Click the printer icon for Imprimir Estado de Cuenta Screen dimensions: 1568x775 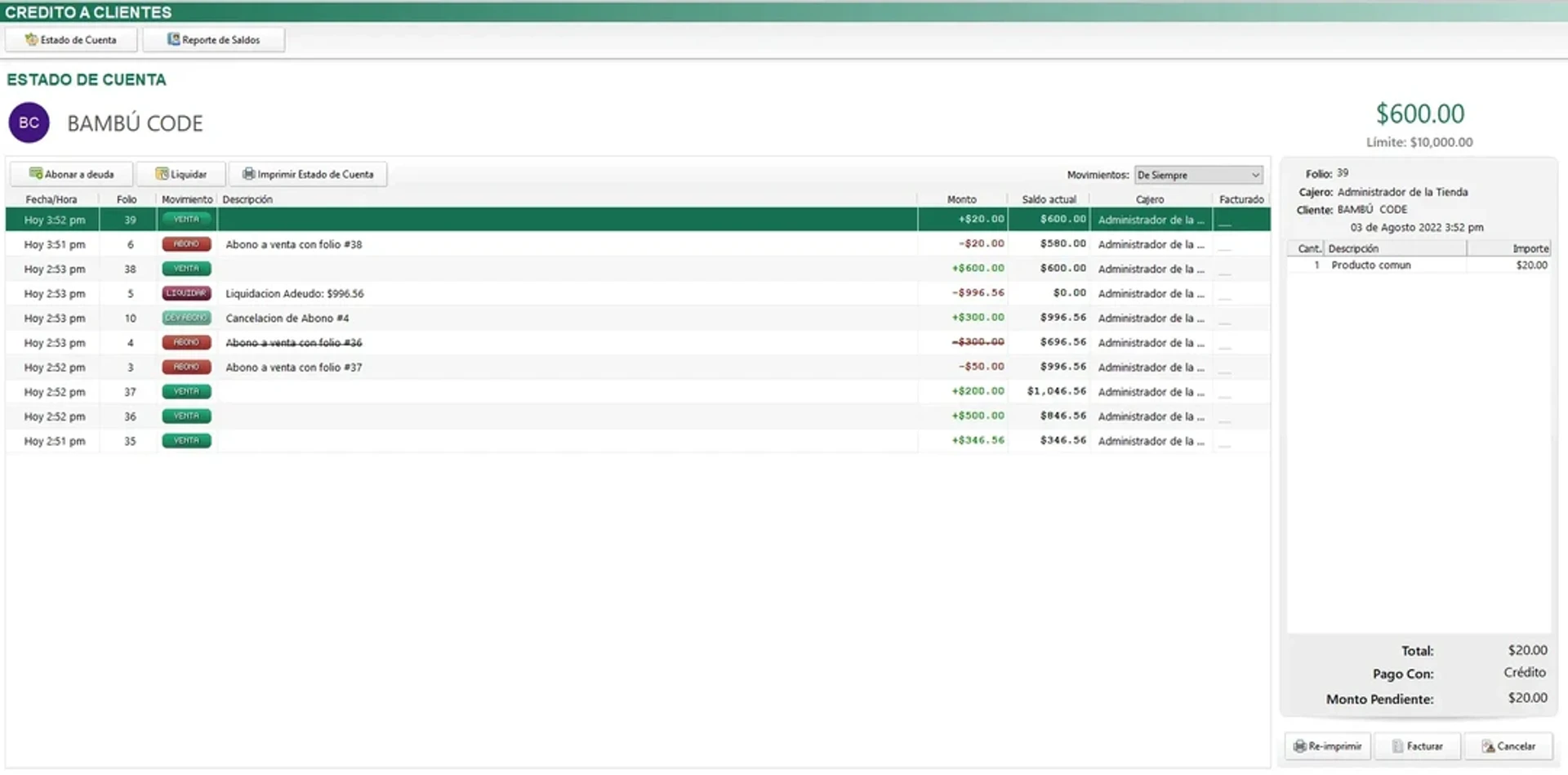[248, 174]
